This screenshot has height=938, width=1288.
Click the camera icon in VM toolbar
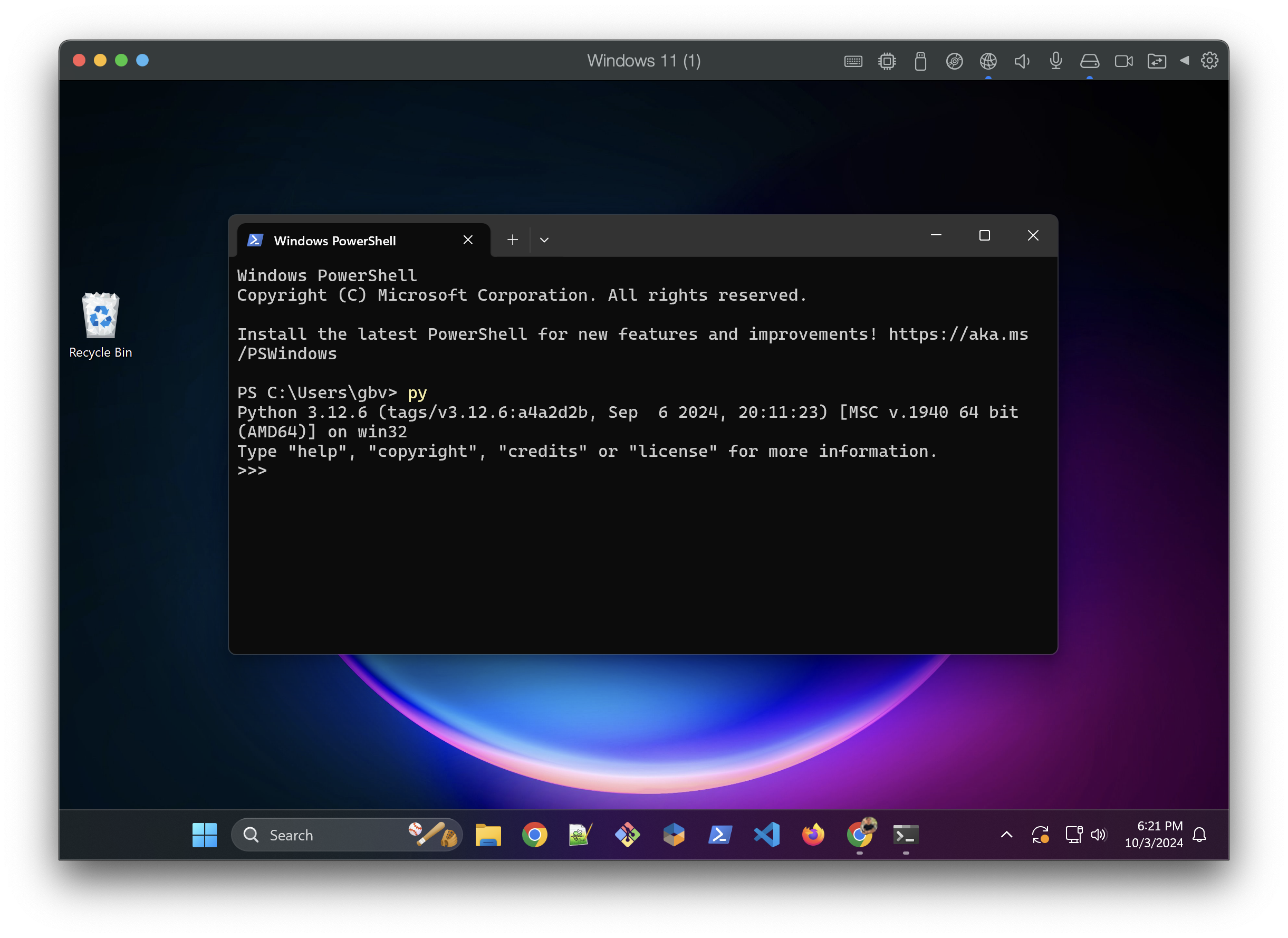coord(1123,61)
